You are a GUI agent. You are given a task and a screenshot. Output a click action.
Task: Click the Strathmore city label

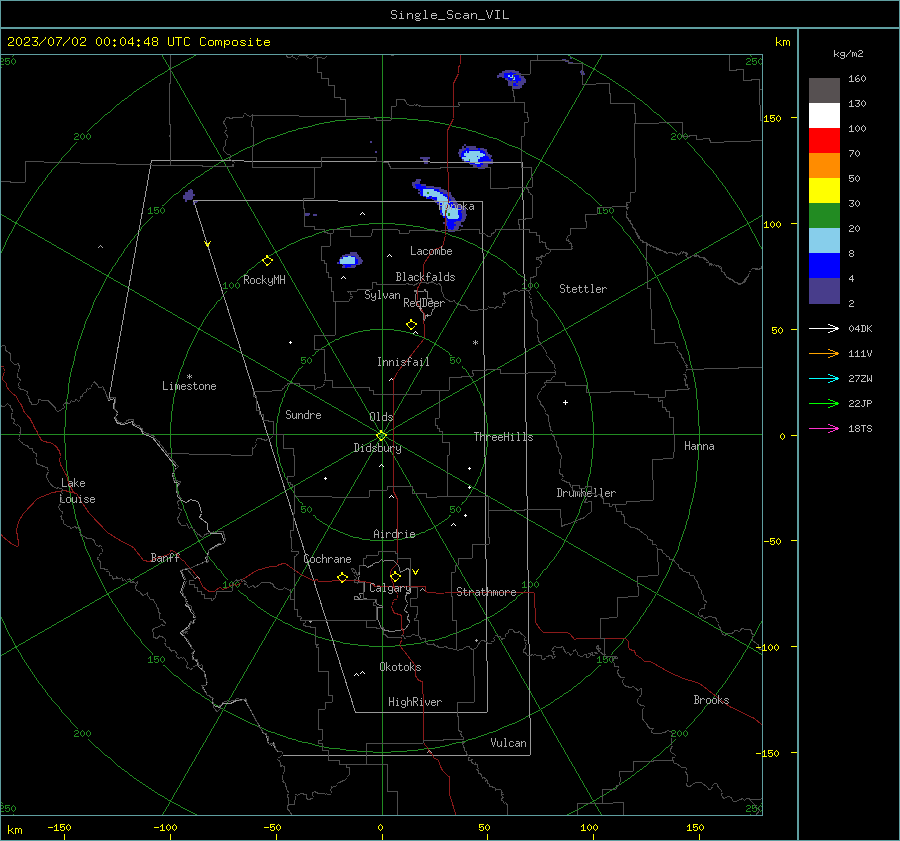click(486, 592)
